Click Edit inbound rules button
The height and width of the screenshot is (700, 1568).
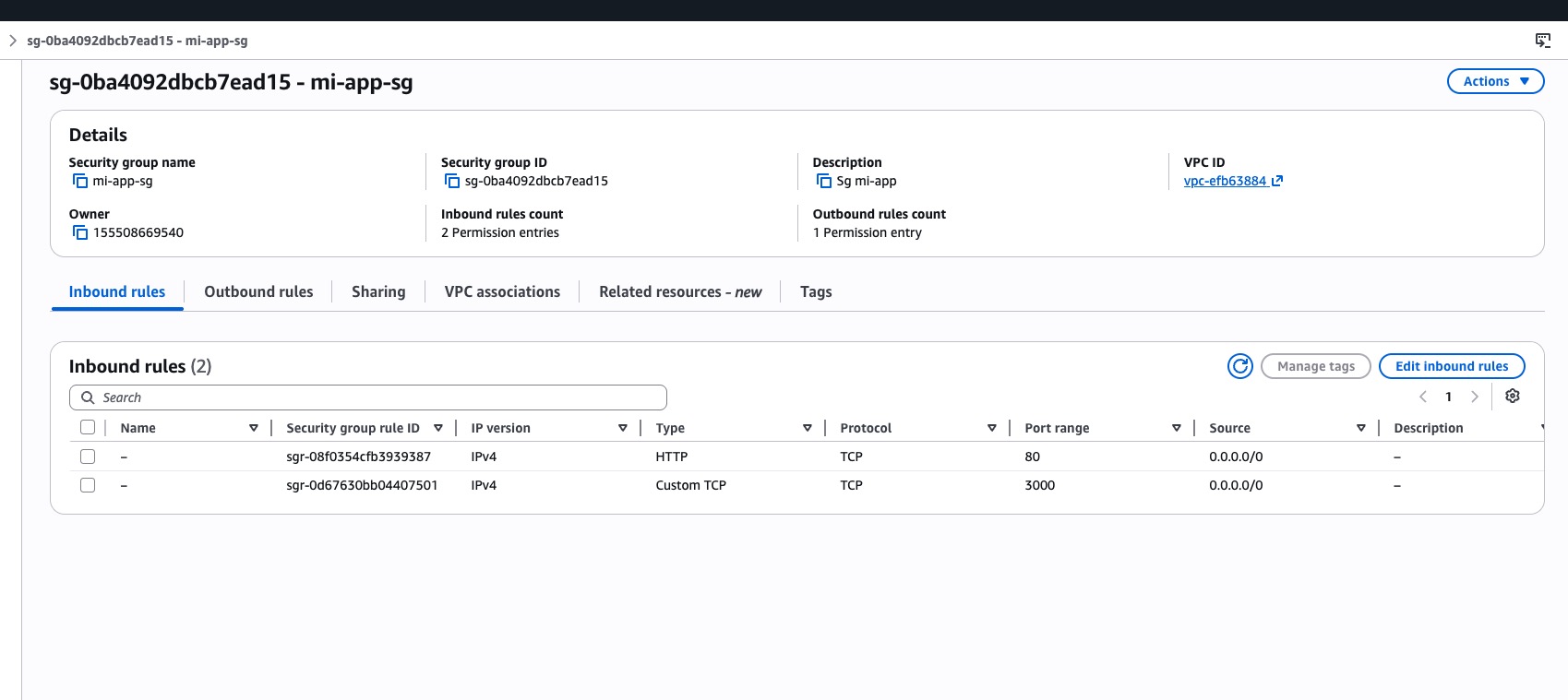1452,366
